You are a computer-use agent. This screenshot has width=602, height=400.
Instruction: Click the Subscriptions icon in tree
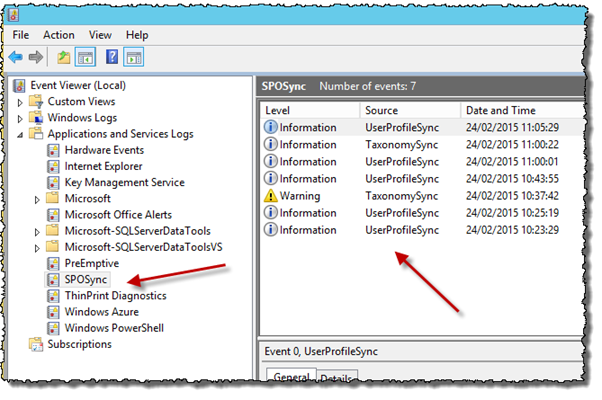[x=36, y=344]
